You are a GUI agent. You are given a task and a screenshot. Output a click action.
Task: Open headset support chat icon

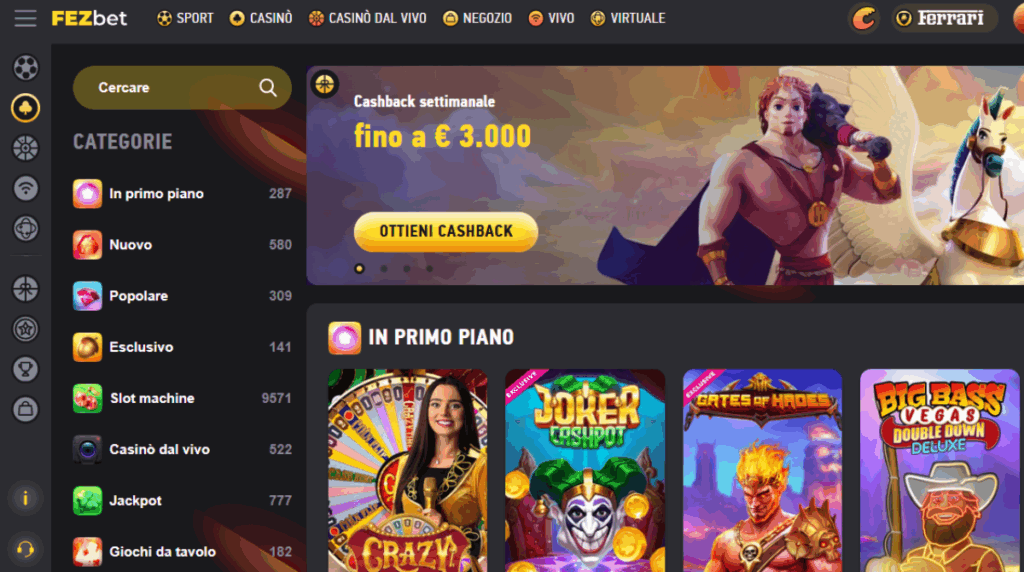pos(25,549)
